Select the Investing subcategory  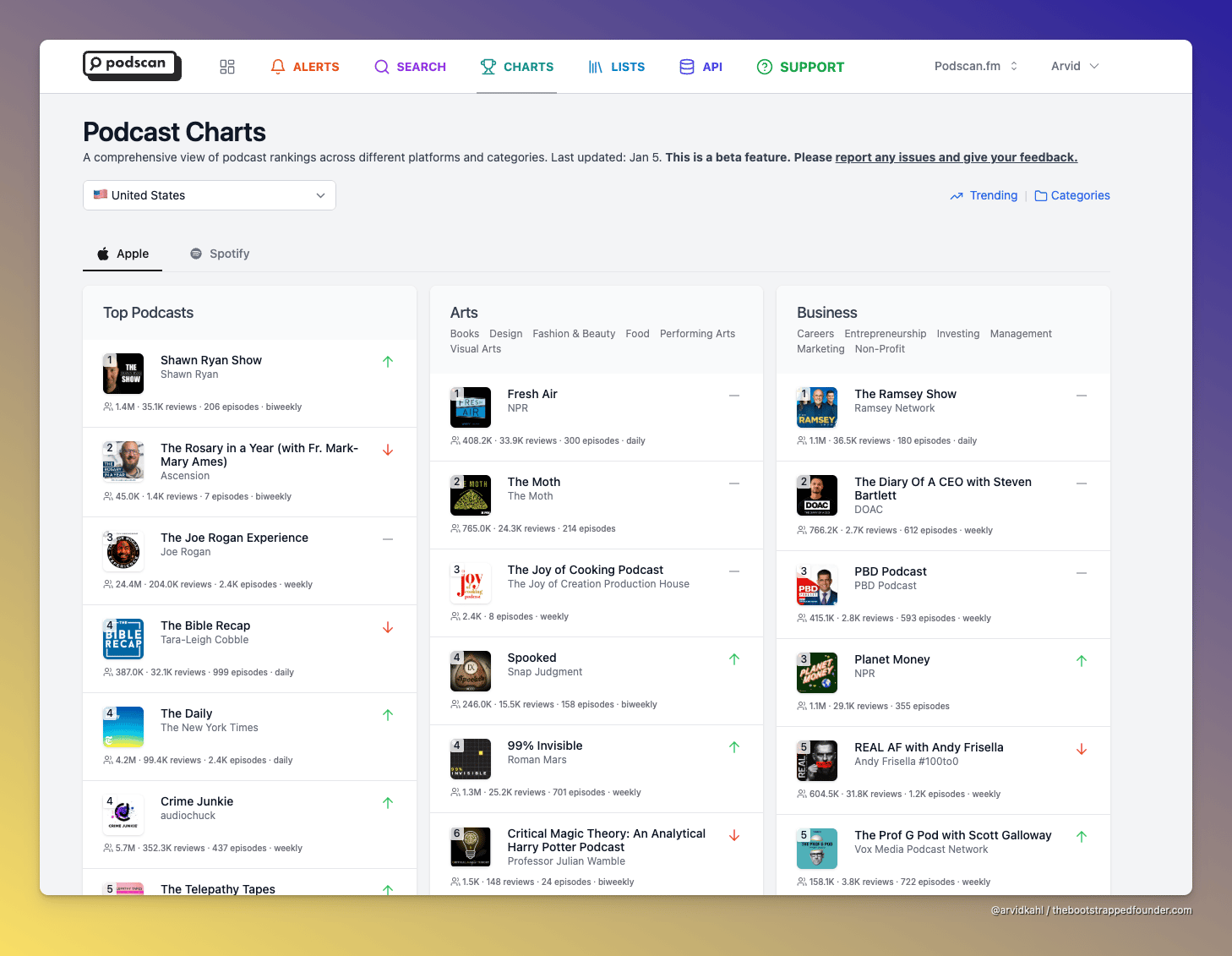tap(958, 334)
